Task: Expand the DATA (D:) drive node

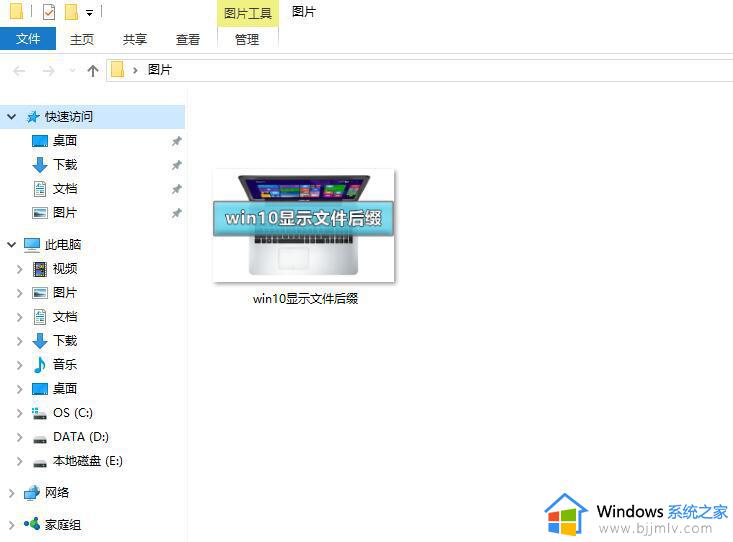Action: tap(20, 437)
